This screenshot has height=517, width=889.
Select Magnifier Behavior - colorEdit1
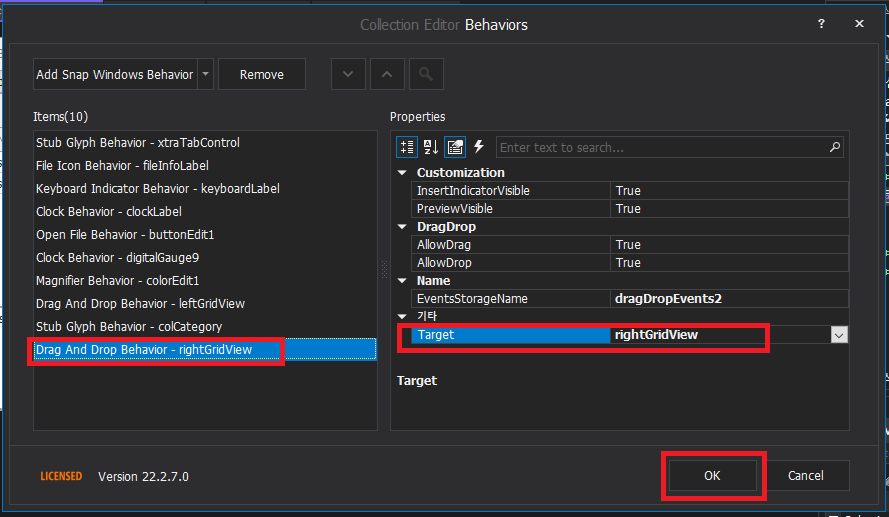205,281
